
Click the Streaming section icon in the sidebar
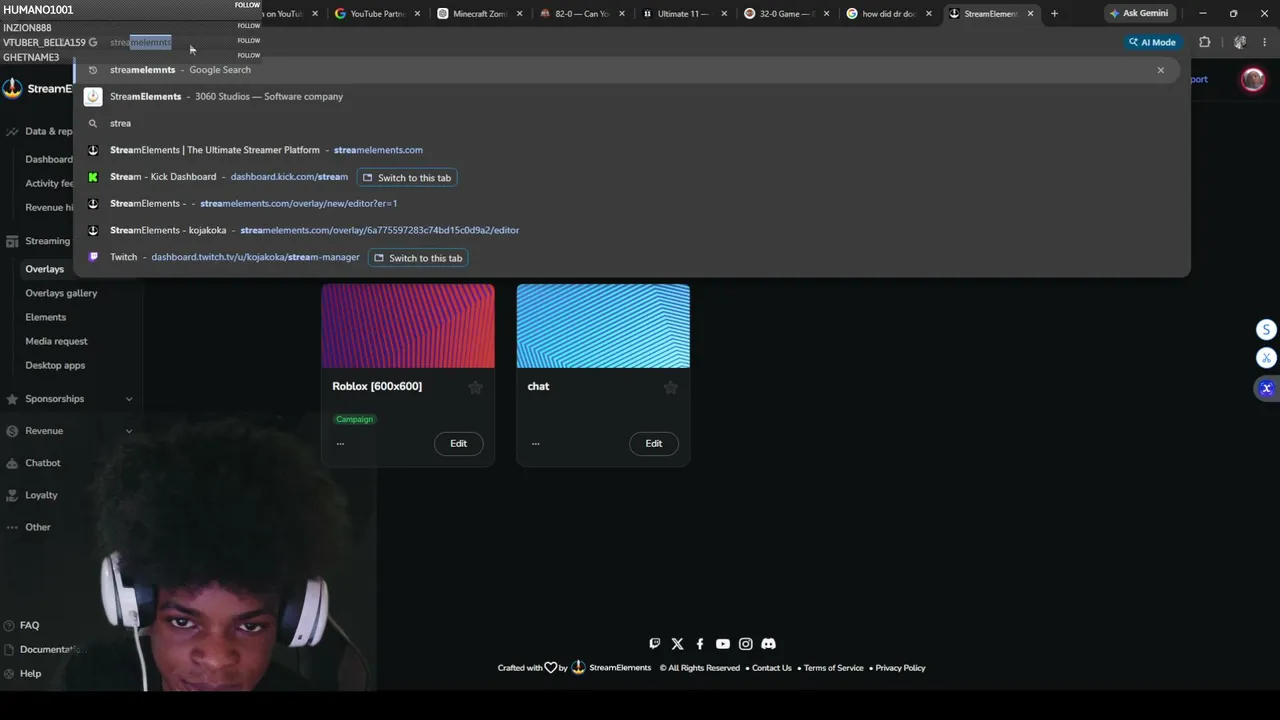[12, 241]
